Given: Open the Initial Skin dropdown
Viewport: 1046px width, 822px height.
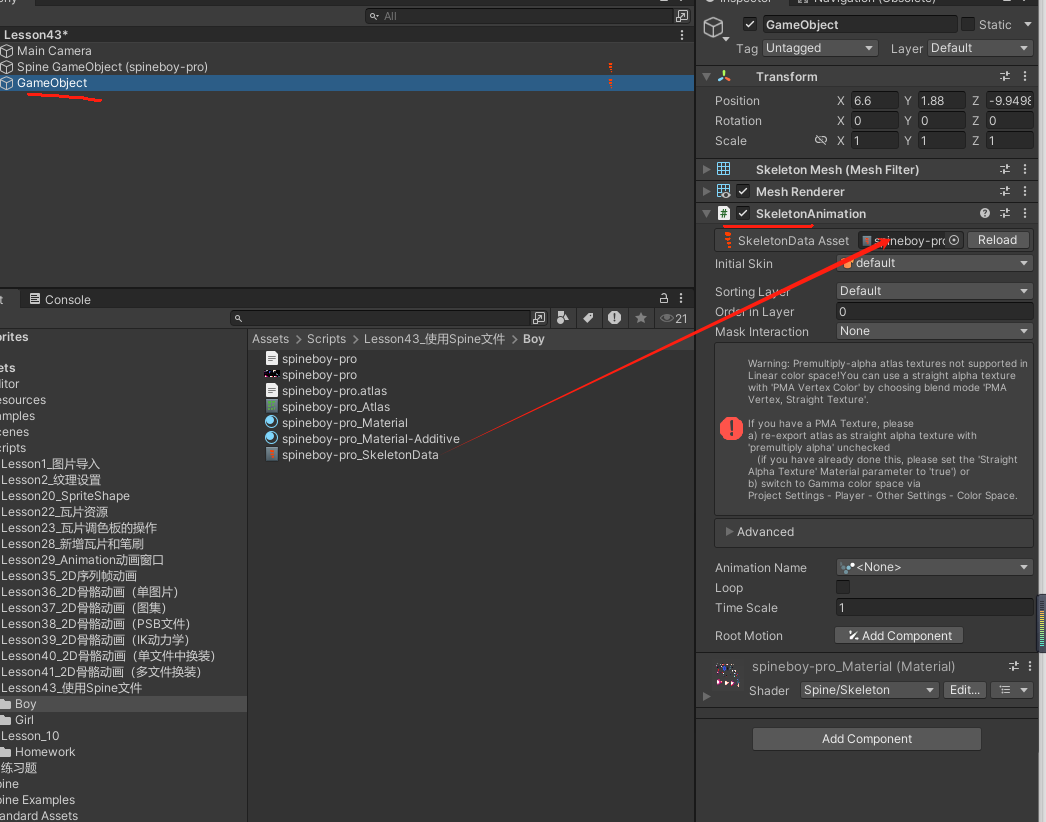Looking at the screenshot, I should coord(934,264).
